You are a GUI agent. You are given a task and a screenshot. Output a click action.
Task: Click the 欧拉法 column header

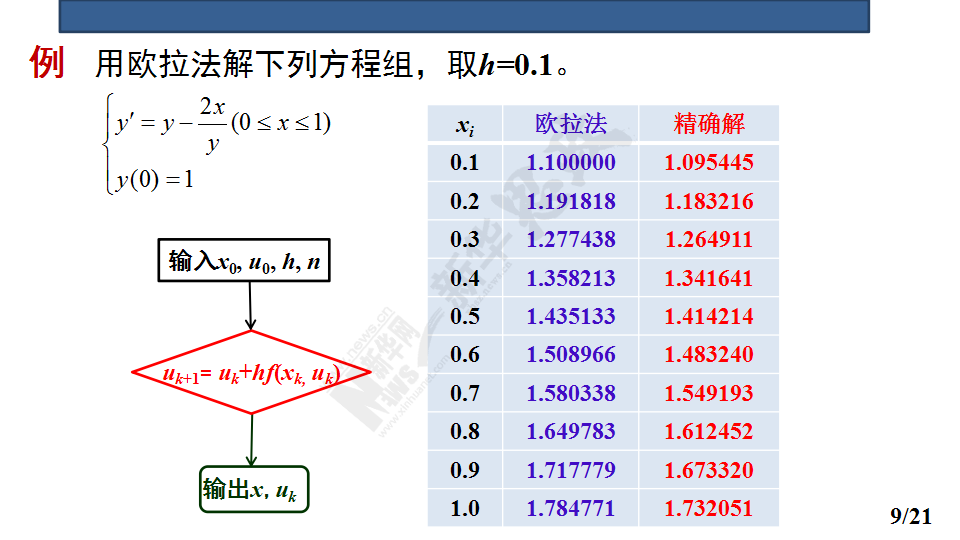[571, 124]
